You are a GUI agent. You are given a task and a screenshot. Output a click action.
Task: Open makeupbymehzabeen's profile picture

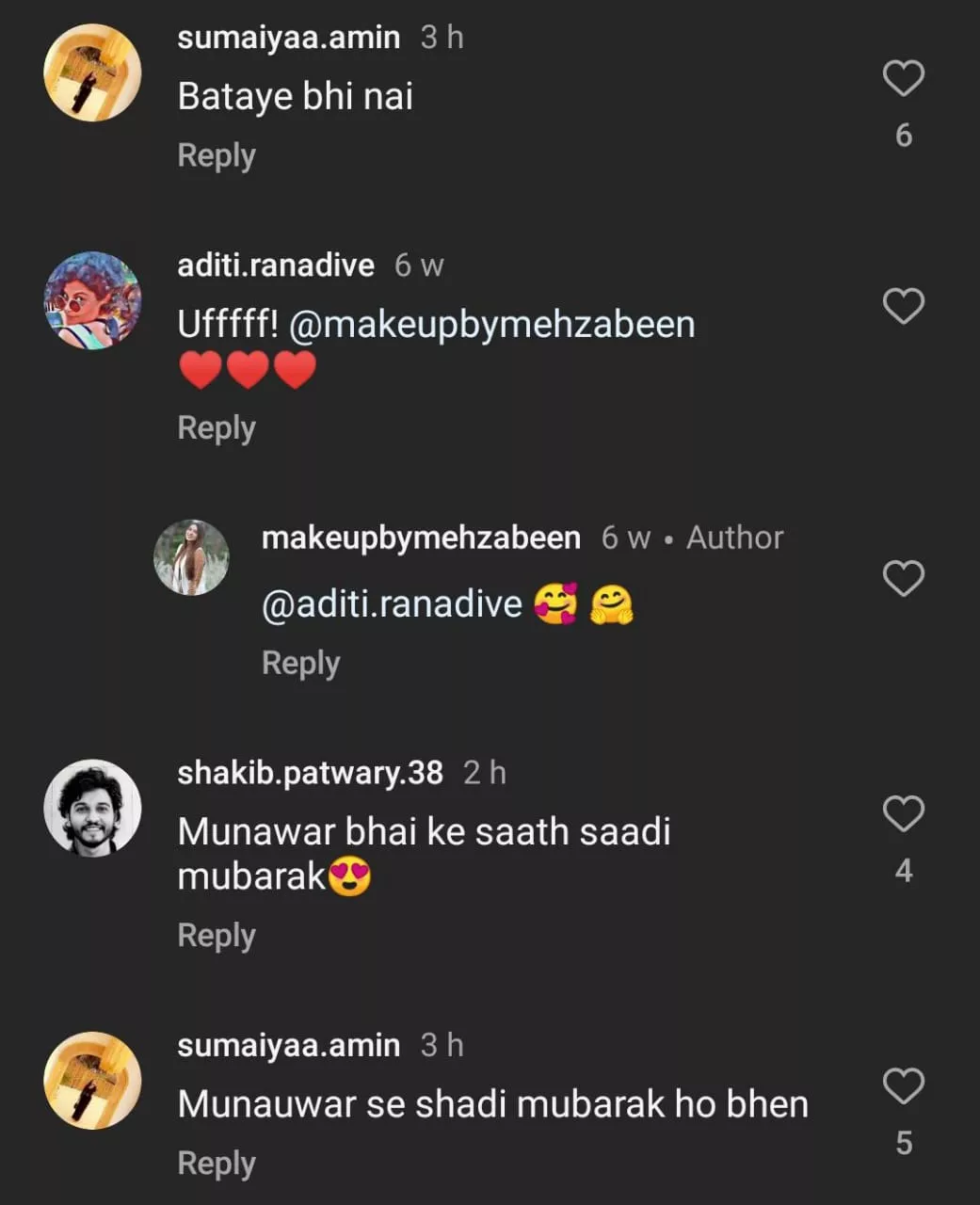[x=191, y=558]
